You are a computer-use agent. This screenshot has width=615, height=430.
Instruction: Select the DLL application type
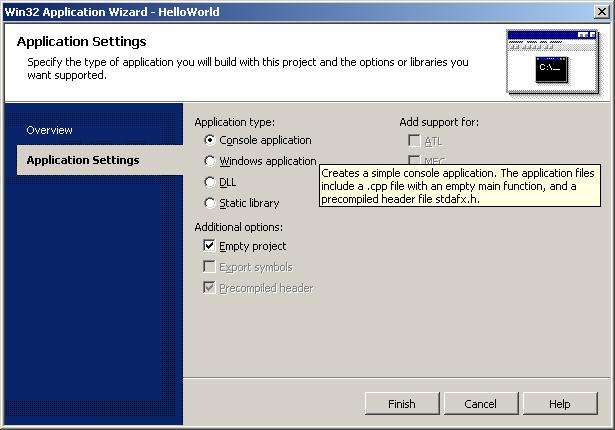(x=209, y=182)
